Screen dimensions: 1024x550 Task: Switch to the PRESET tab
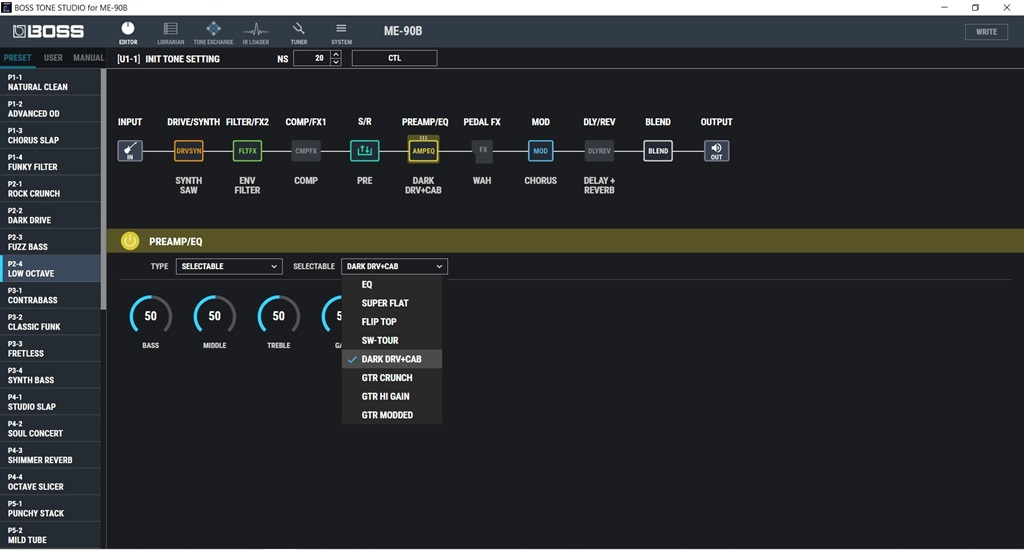18,58
